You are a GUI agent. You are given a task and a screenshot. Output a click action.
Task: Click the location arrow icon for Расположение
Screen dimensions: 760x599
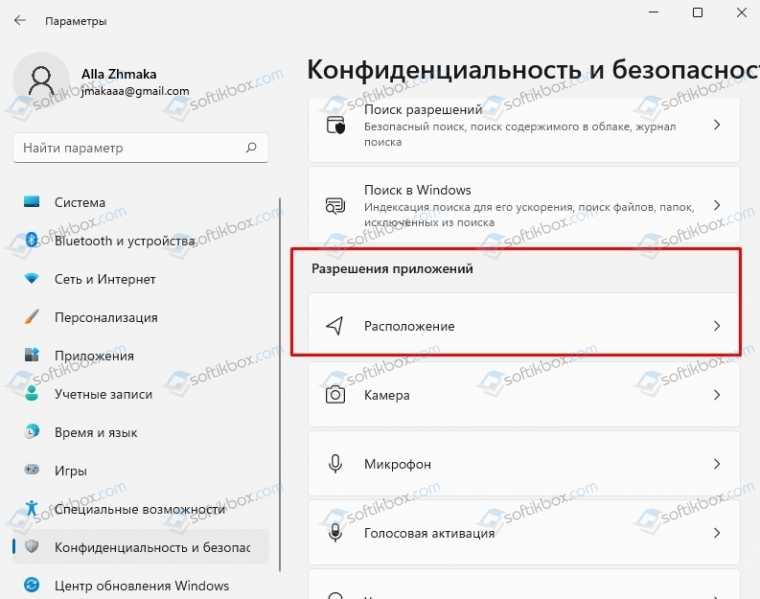coord(335,326)
